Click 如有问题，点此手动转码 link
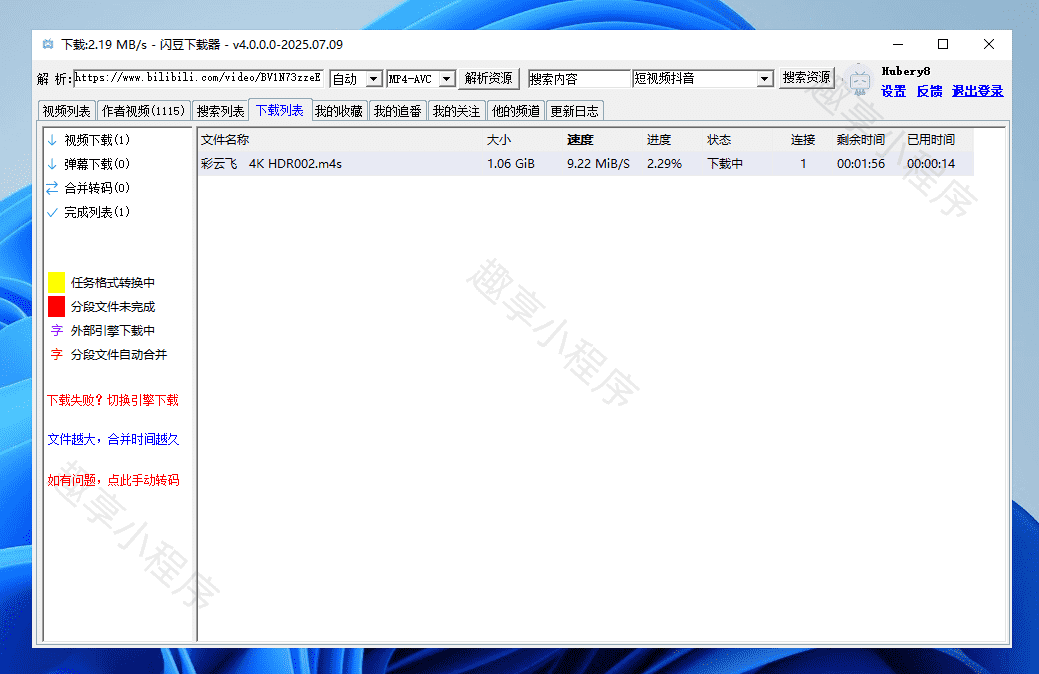The height and width of the screenshot is (674, 1039). 113,480
